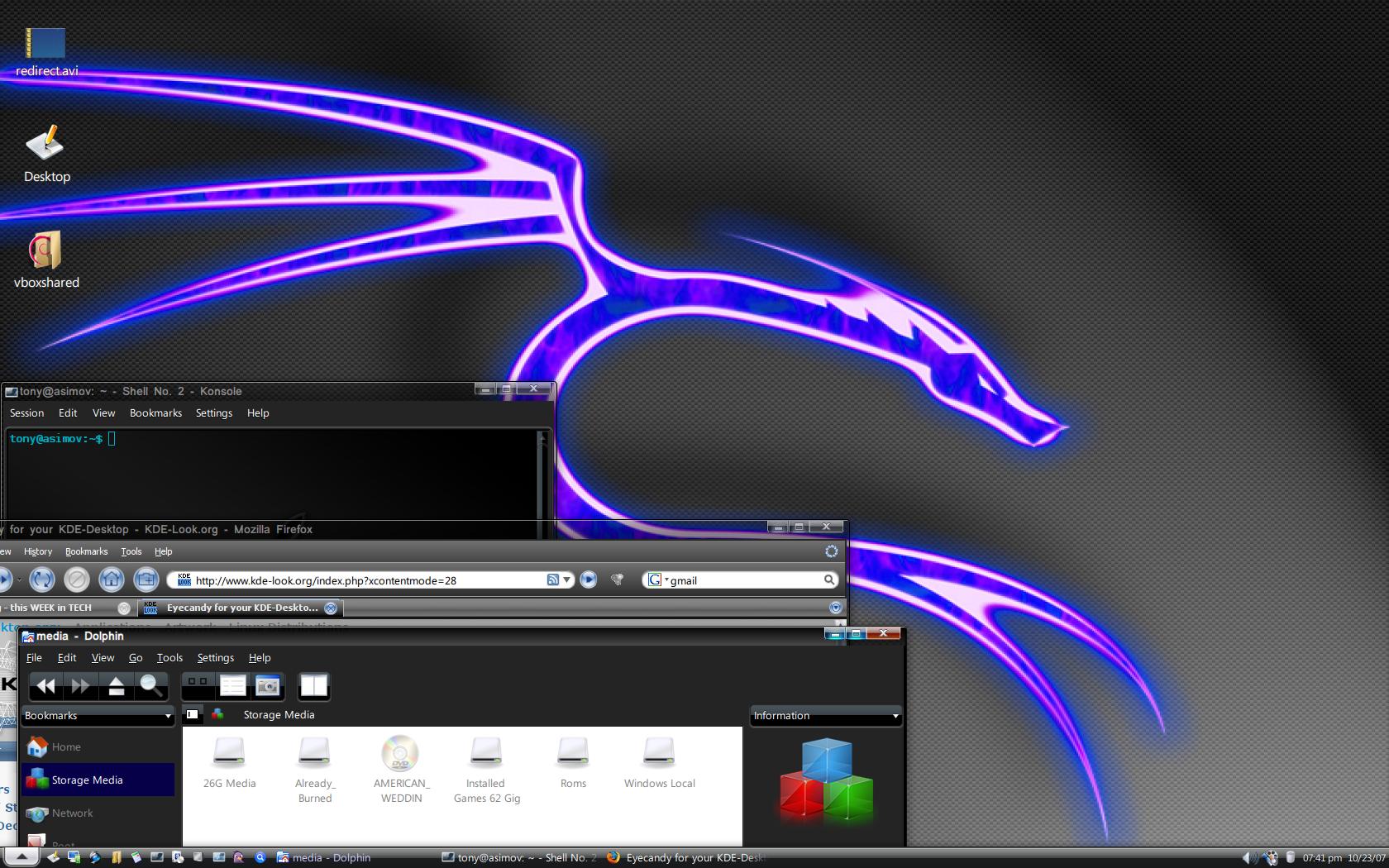
Task: Click Firefox Go button beside address bar
Action: 588,579
